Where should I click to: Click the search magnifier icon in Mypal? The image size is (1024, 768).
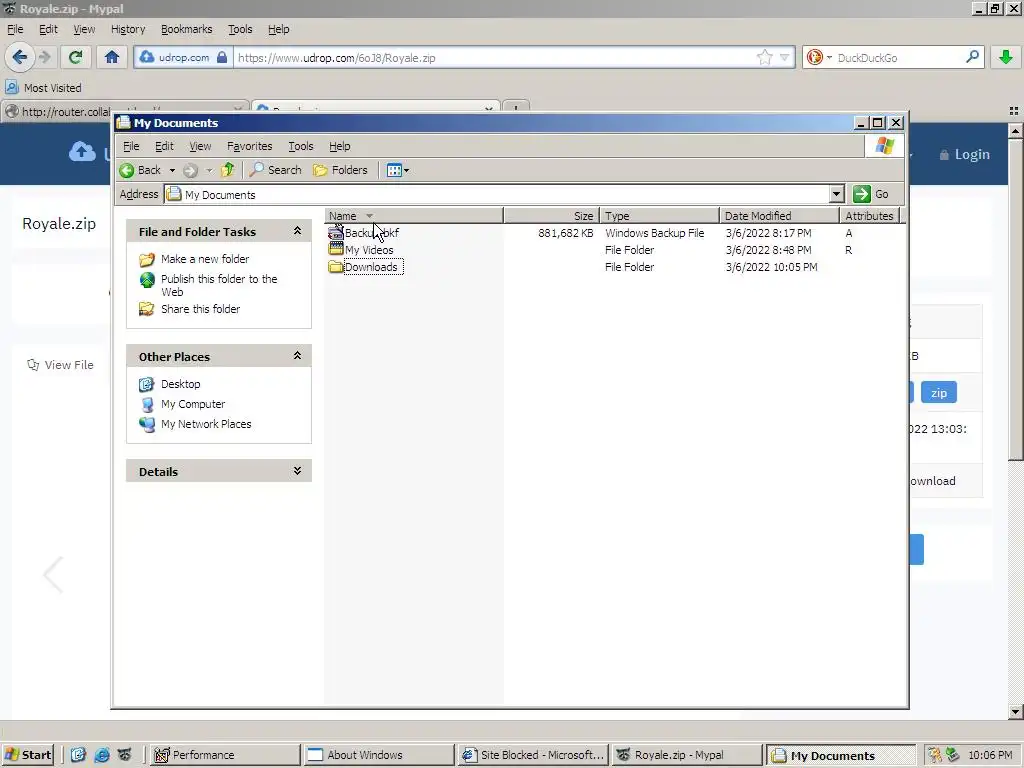click(972, 57)
